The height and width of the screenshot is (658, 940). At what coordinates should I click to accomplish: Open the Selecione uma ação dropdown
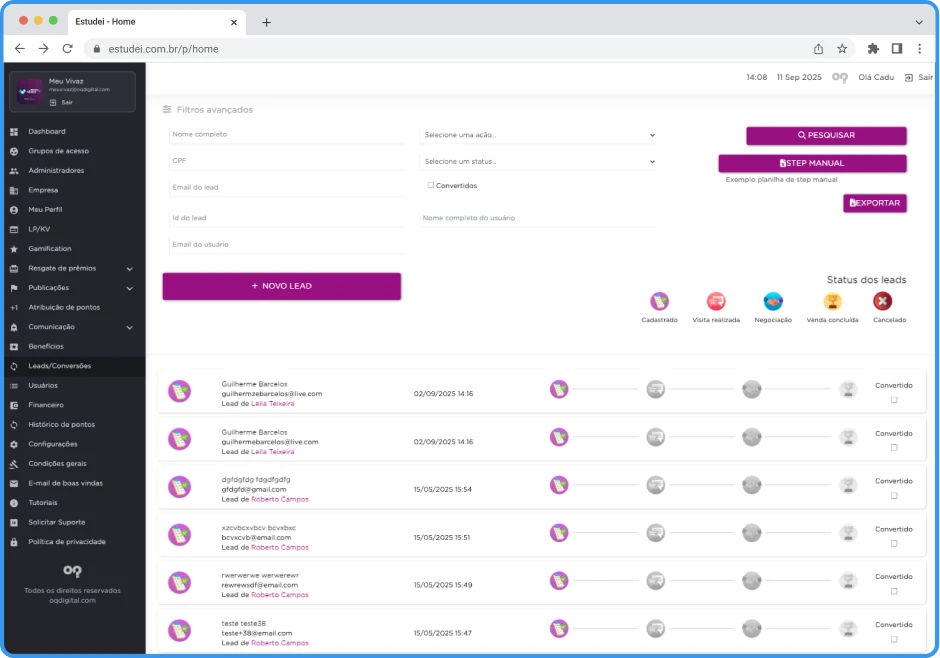(538, 135)
